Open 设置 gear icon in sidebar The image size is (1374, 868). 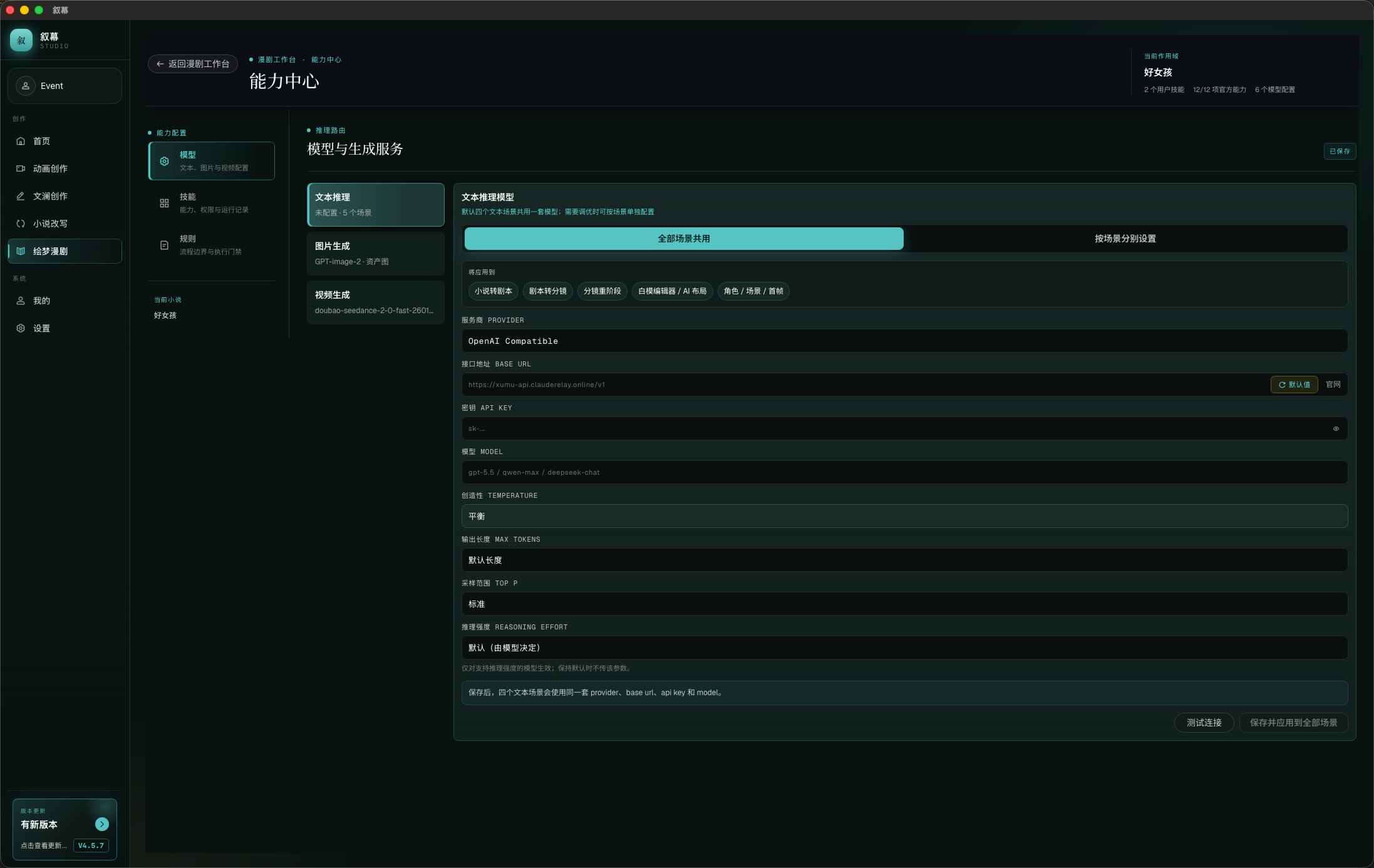21,328
